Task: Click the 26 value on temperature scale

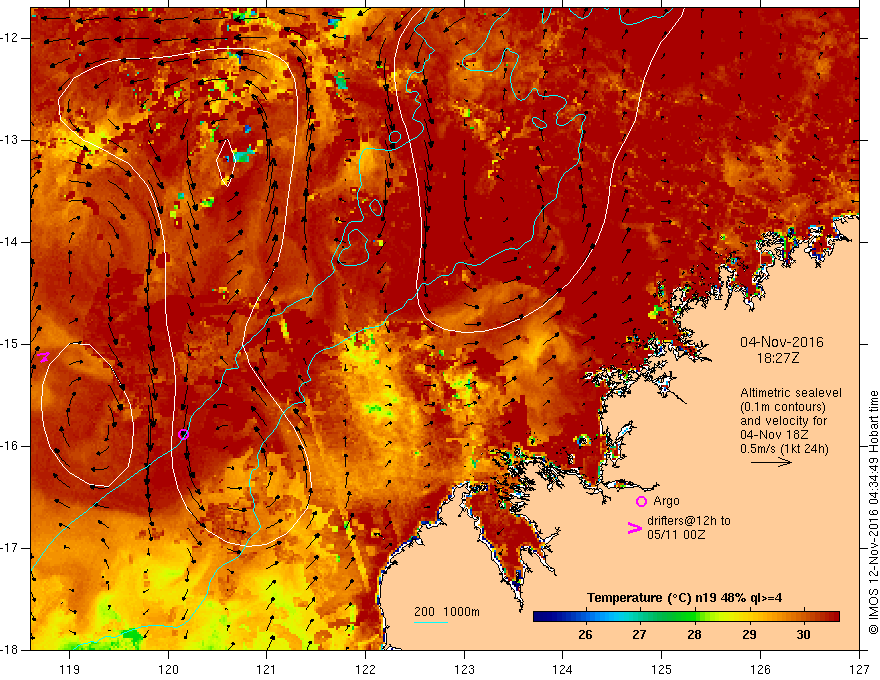Action: pos(585,635)
